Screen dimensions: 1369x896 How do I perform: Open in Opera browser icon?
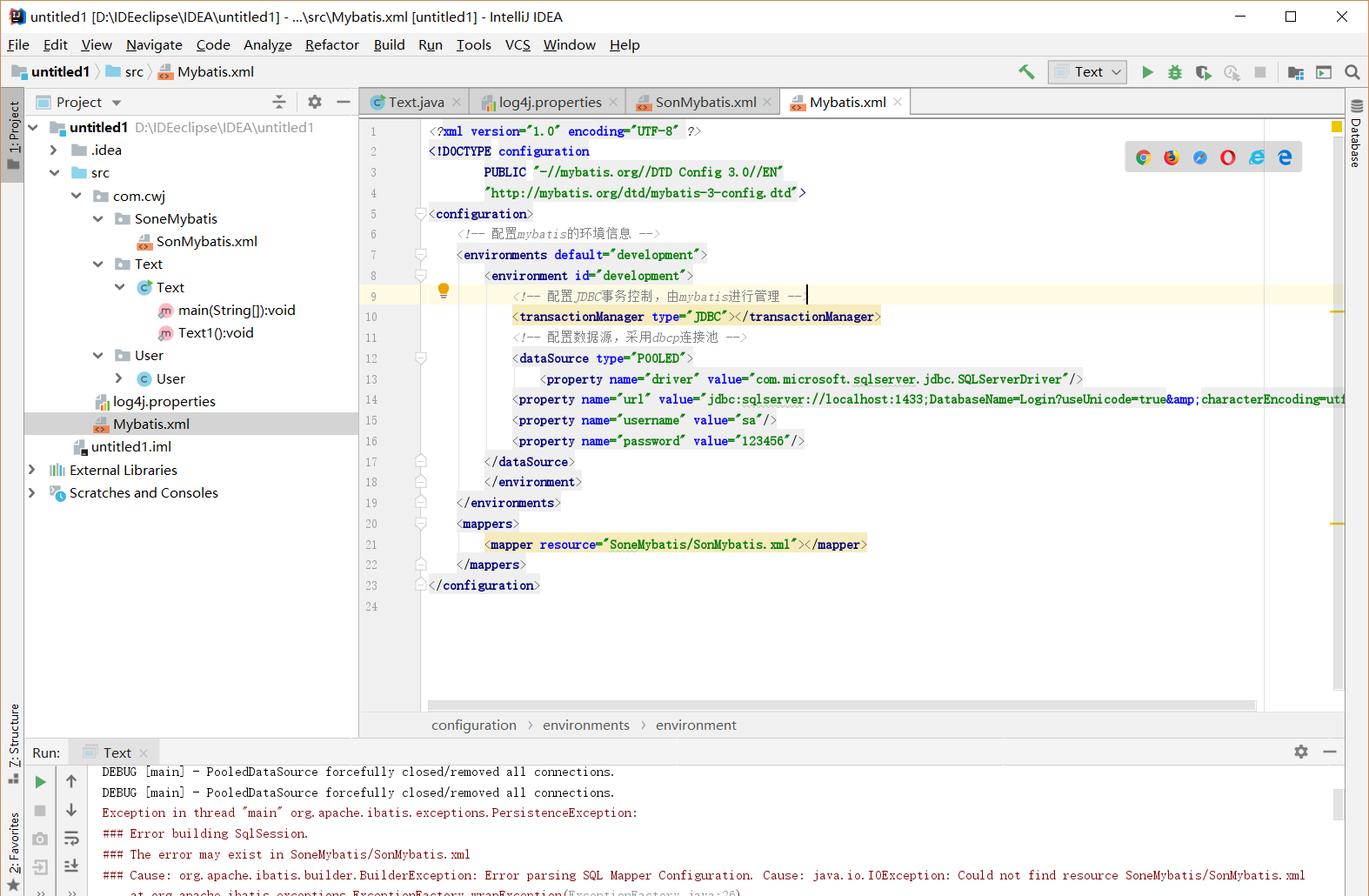(1228, 157)
